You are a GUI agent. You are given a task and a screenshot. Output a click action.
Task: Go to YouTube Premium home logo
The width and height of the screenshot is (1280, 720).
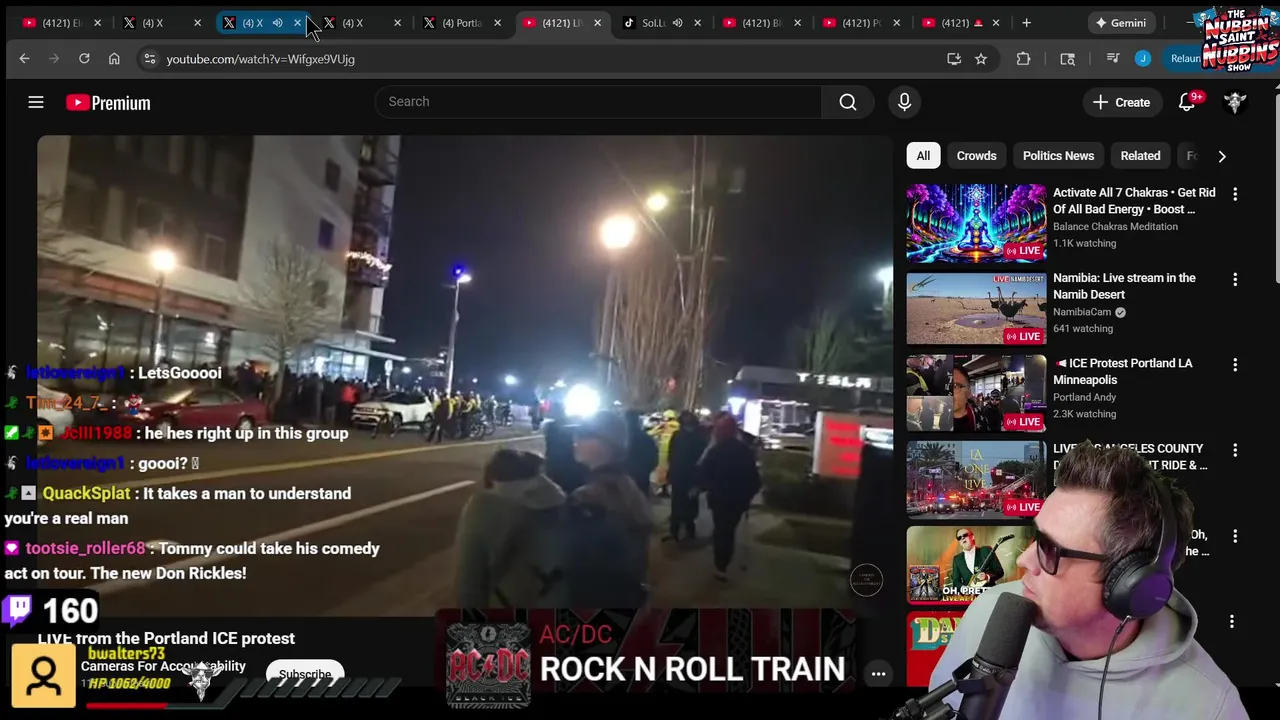108,102
